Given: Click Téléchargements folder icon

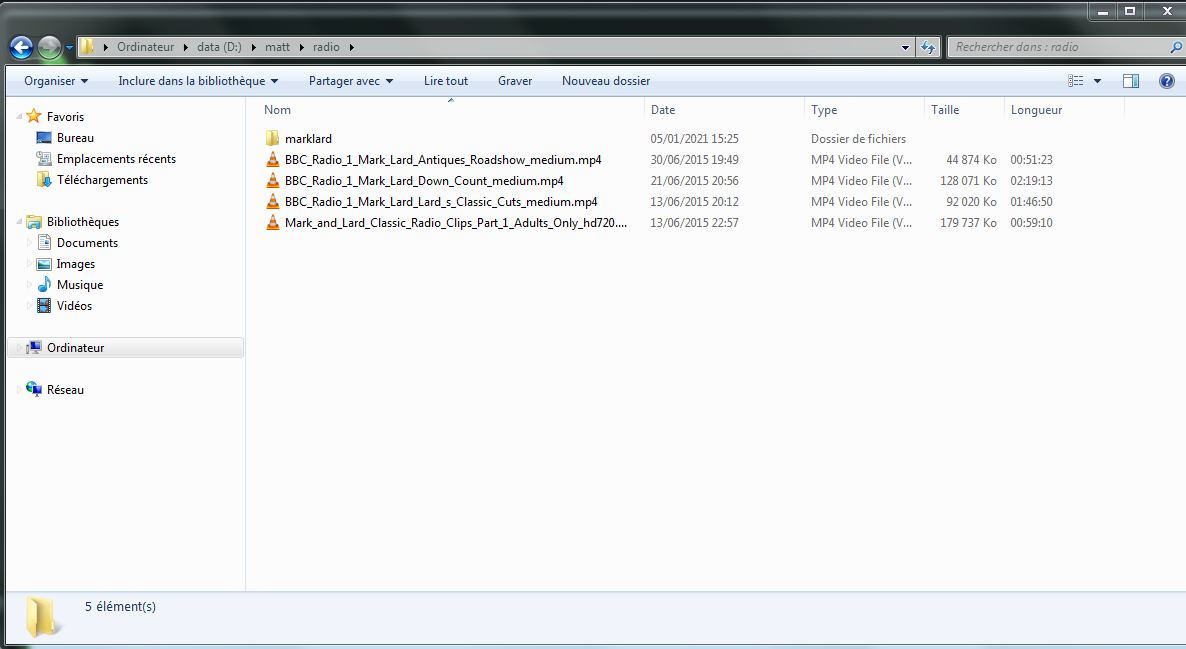Looking at the screenshot, I should coord(44,180).
